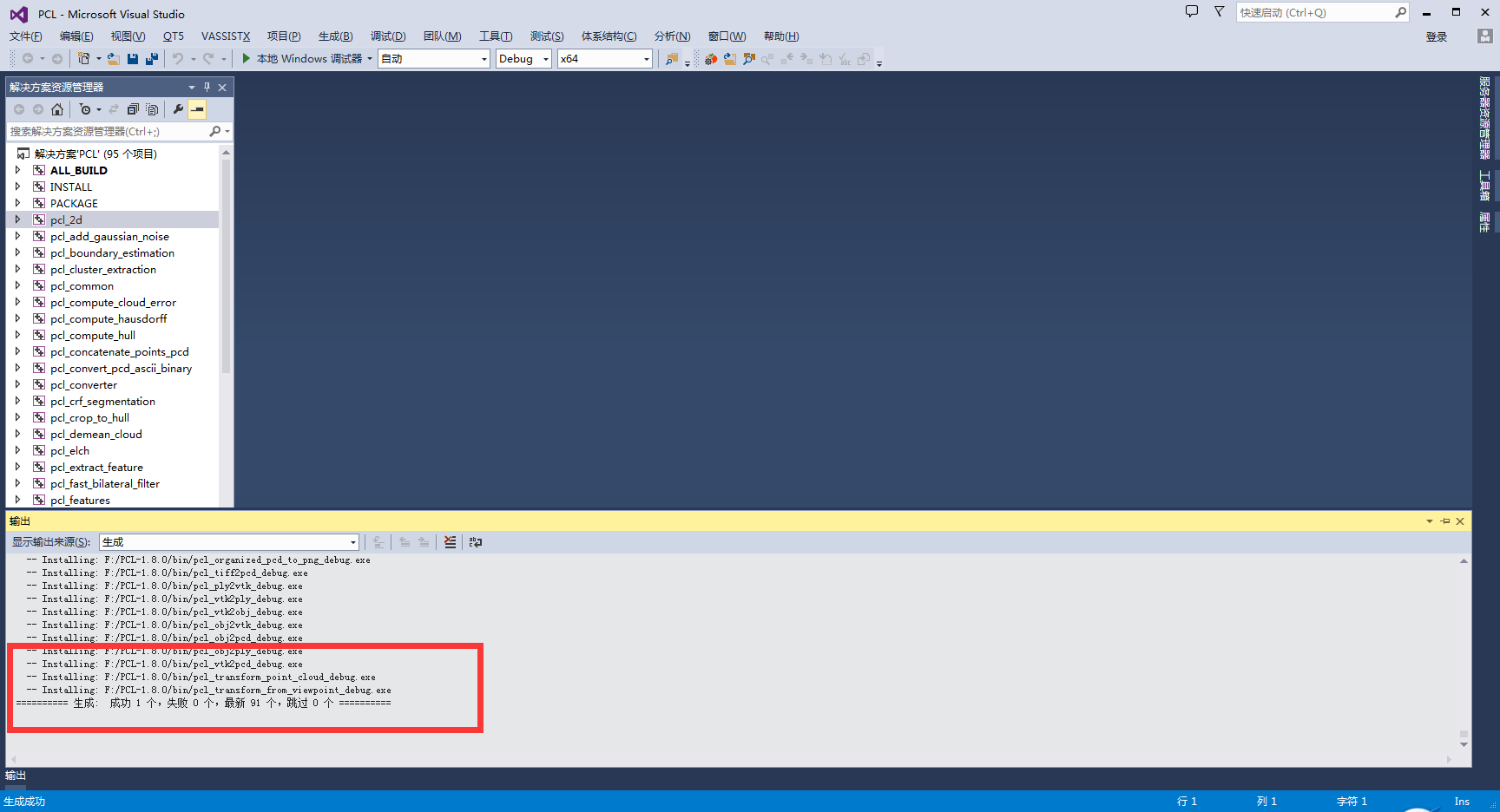Click the Undo arrow icon
Viewport: 1500px width, 812px height.
click(x=178, y=59)
